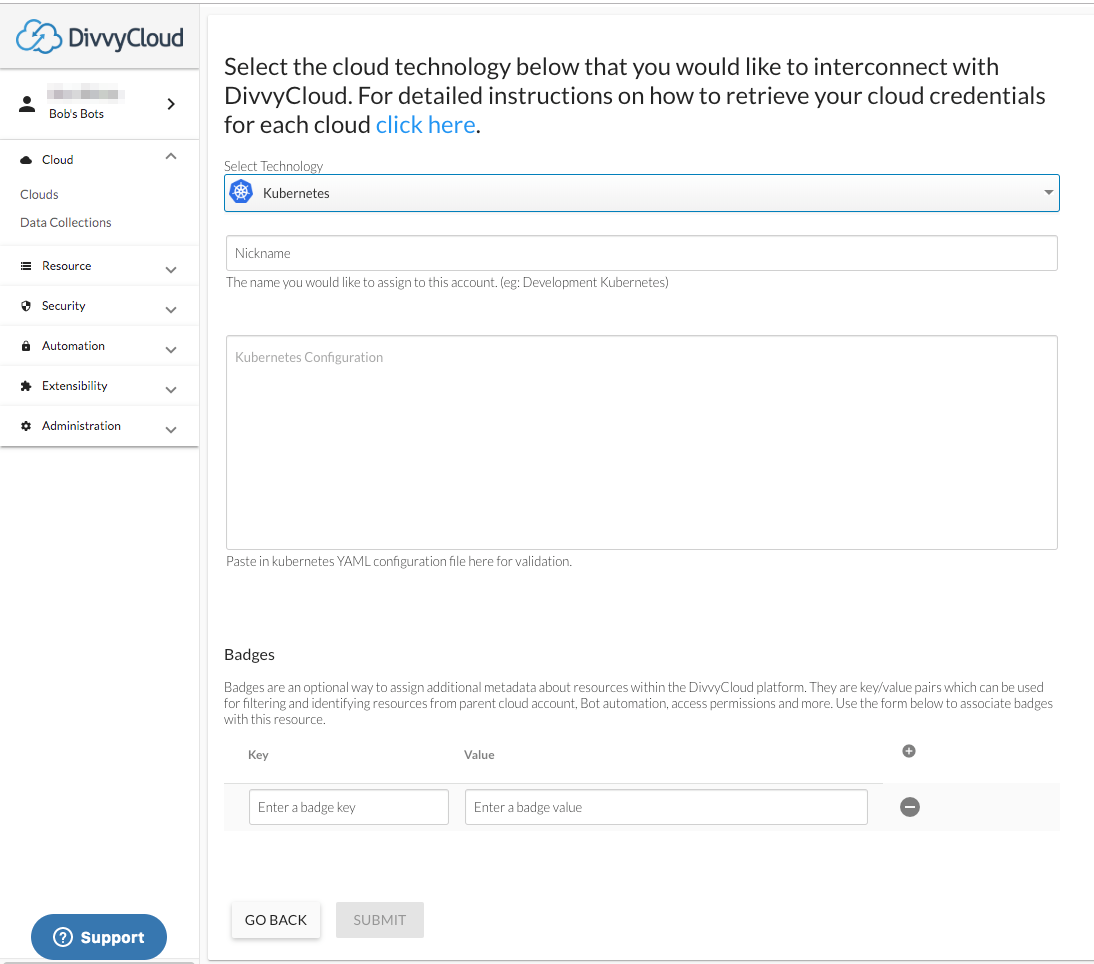Add a new badge with plus icon
This screenshot has height=964, width=1094.
click(908, 751)
